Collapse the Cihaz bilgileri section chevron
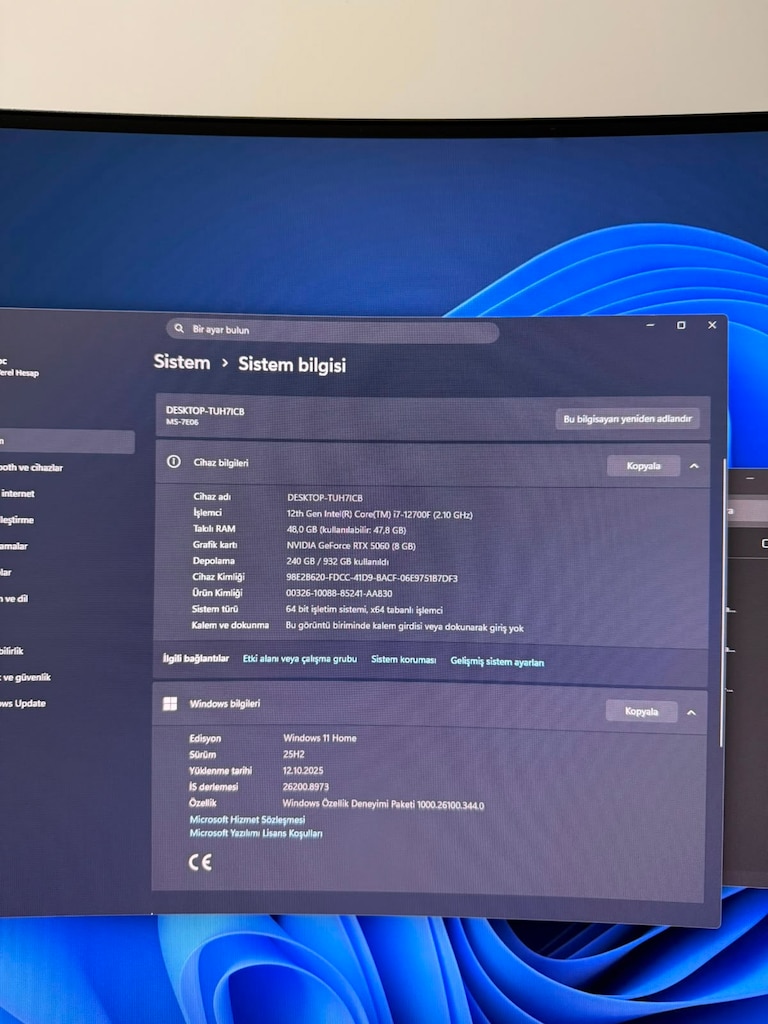The height and width of the screenshot is (1024, 768). (694, 466)
